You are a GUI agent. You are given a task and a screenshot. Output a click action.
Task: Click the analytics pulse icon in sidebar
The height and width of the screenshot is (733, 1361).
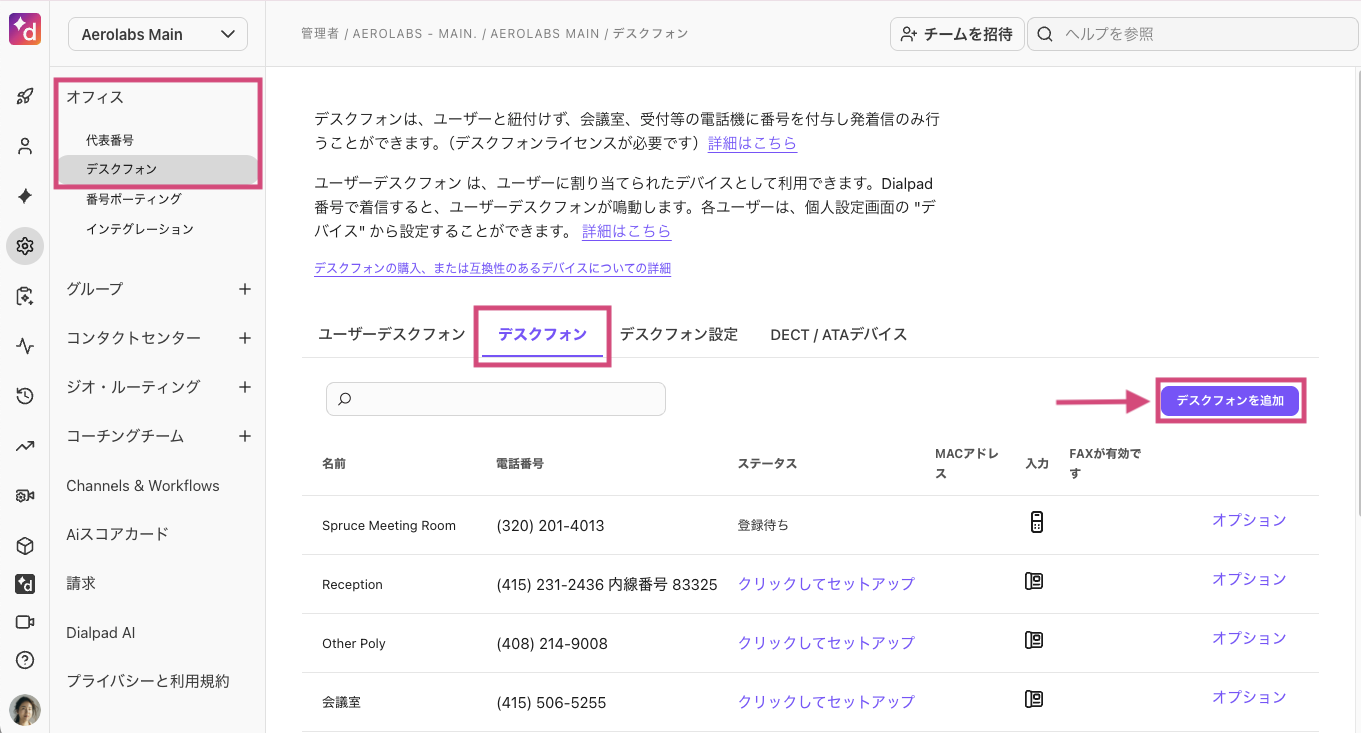pos(25,347)
